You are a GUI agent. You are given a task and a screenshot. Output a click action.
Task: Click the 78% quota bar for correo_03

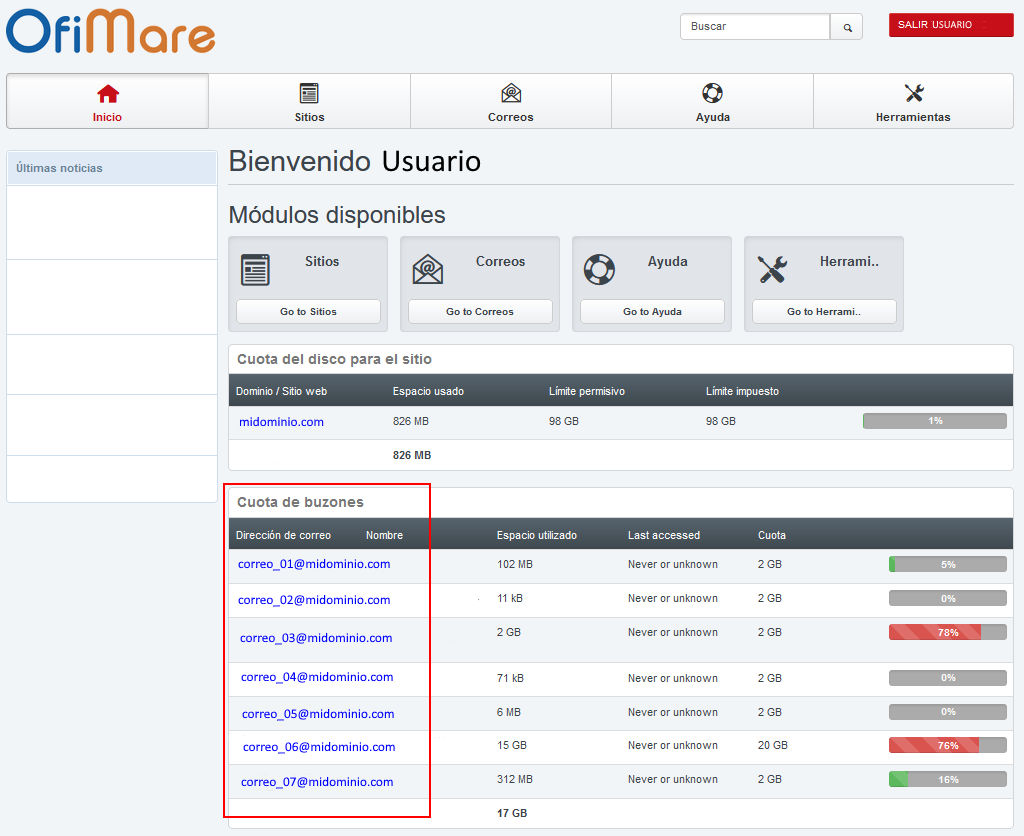click(x=948, y=632)
